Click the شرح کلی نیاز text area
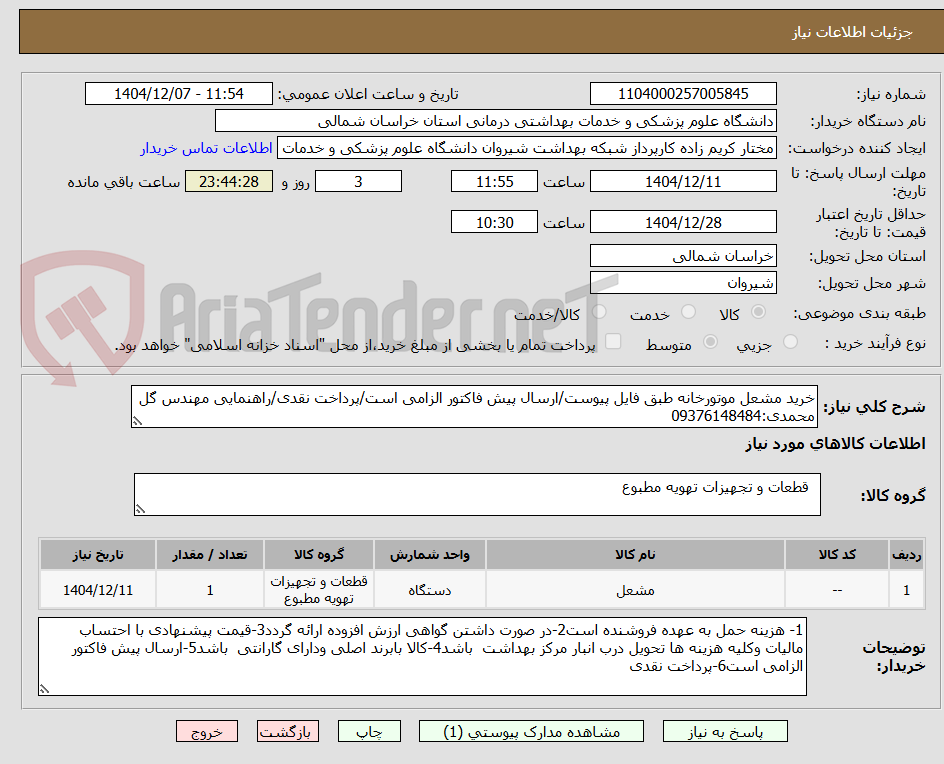This screenshot has height=764, width=944. (x=474, y=407)
